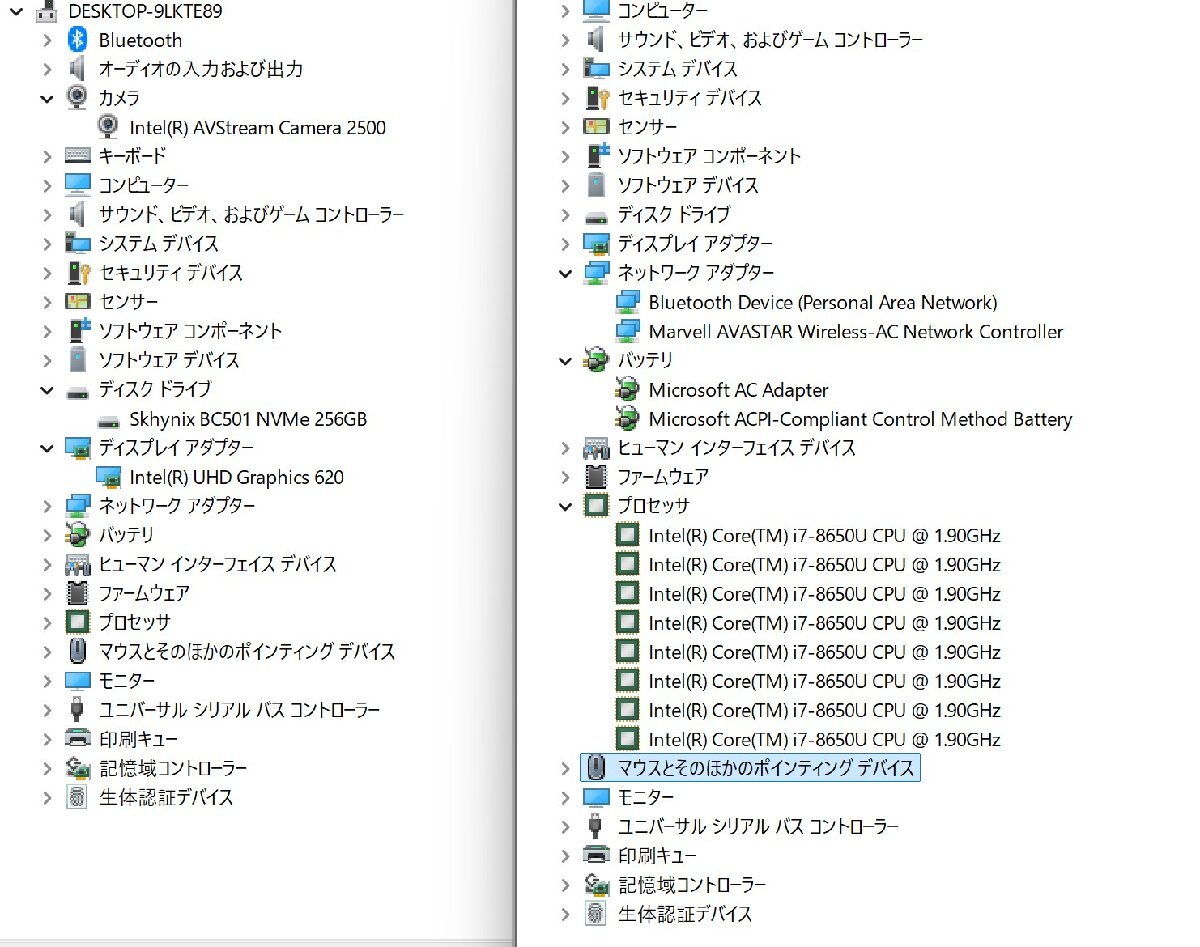Expand 記憶域コントローラー category in right pane
Image resolution: width=1200 pixels, height=947 pixels.
click(566, 884)
